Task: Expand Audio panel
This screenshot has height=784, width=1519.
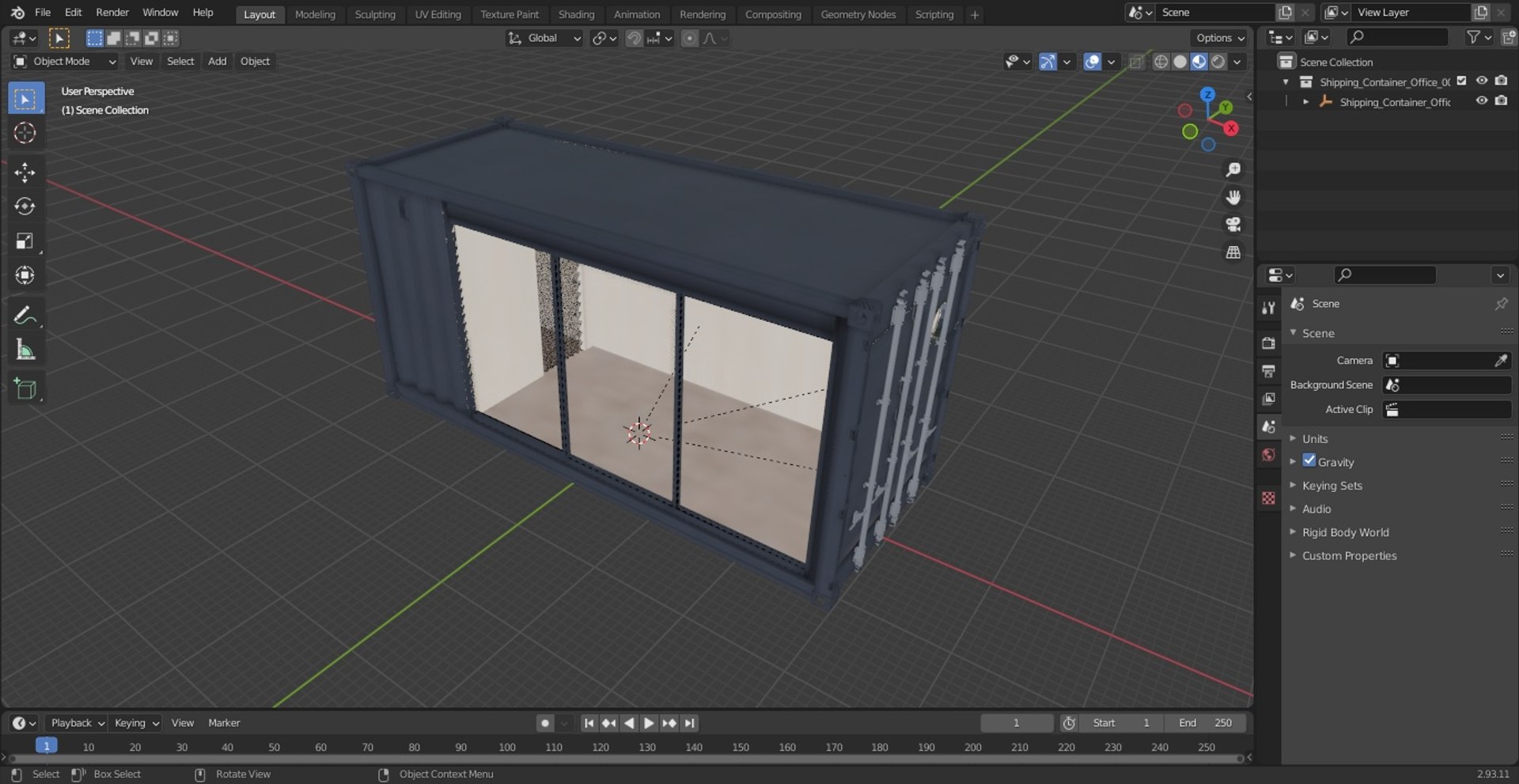Action: [x=1316, y=509]
